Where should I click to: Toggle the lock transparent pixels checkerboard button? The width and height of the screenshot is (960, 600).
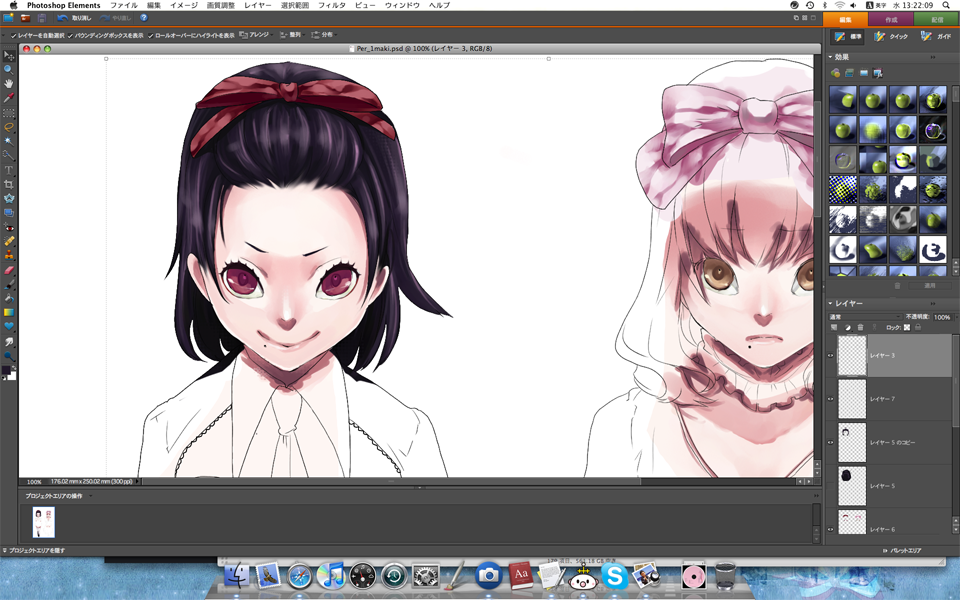[x=907, y=328]
